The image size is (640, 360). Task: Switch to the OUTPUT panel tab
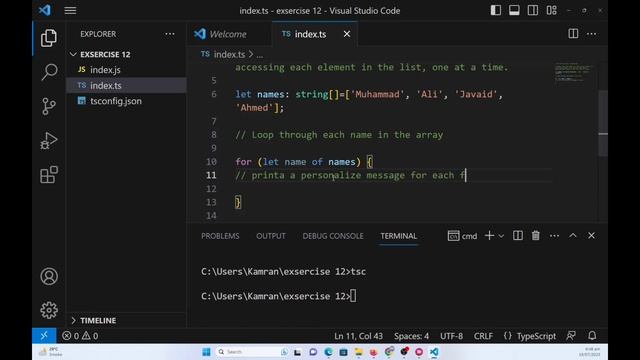tap(271, 236)
